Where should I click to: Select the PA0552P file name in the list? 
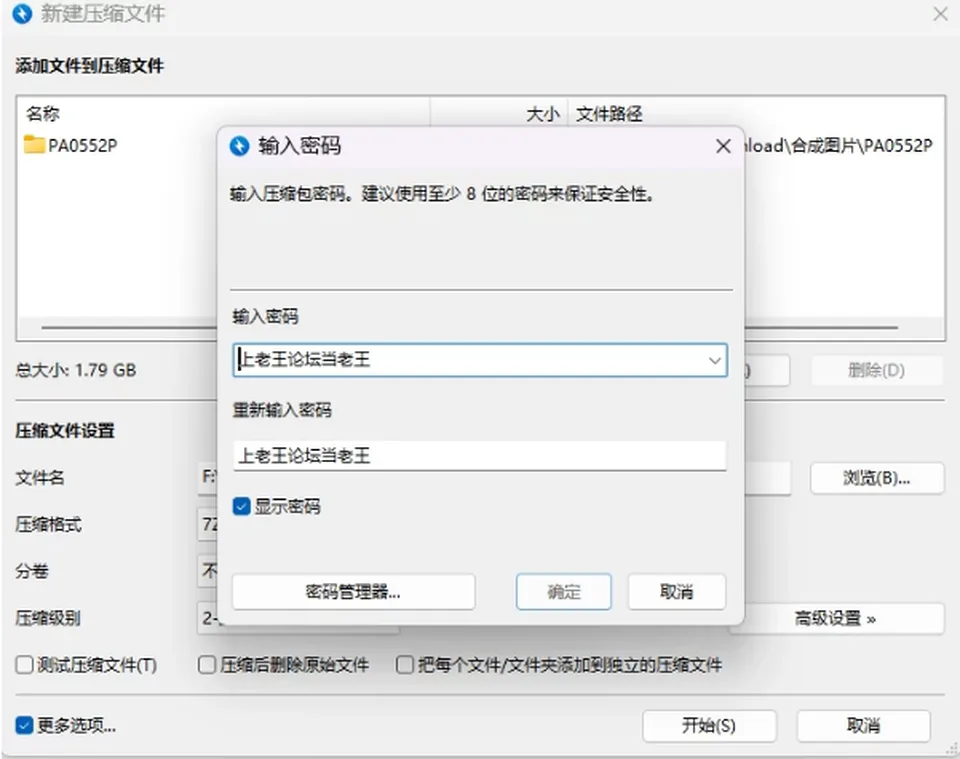pos(83,146)
